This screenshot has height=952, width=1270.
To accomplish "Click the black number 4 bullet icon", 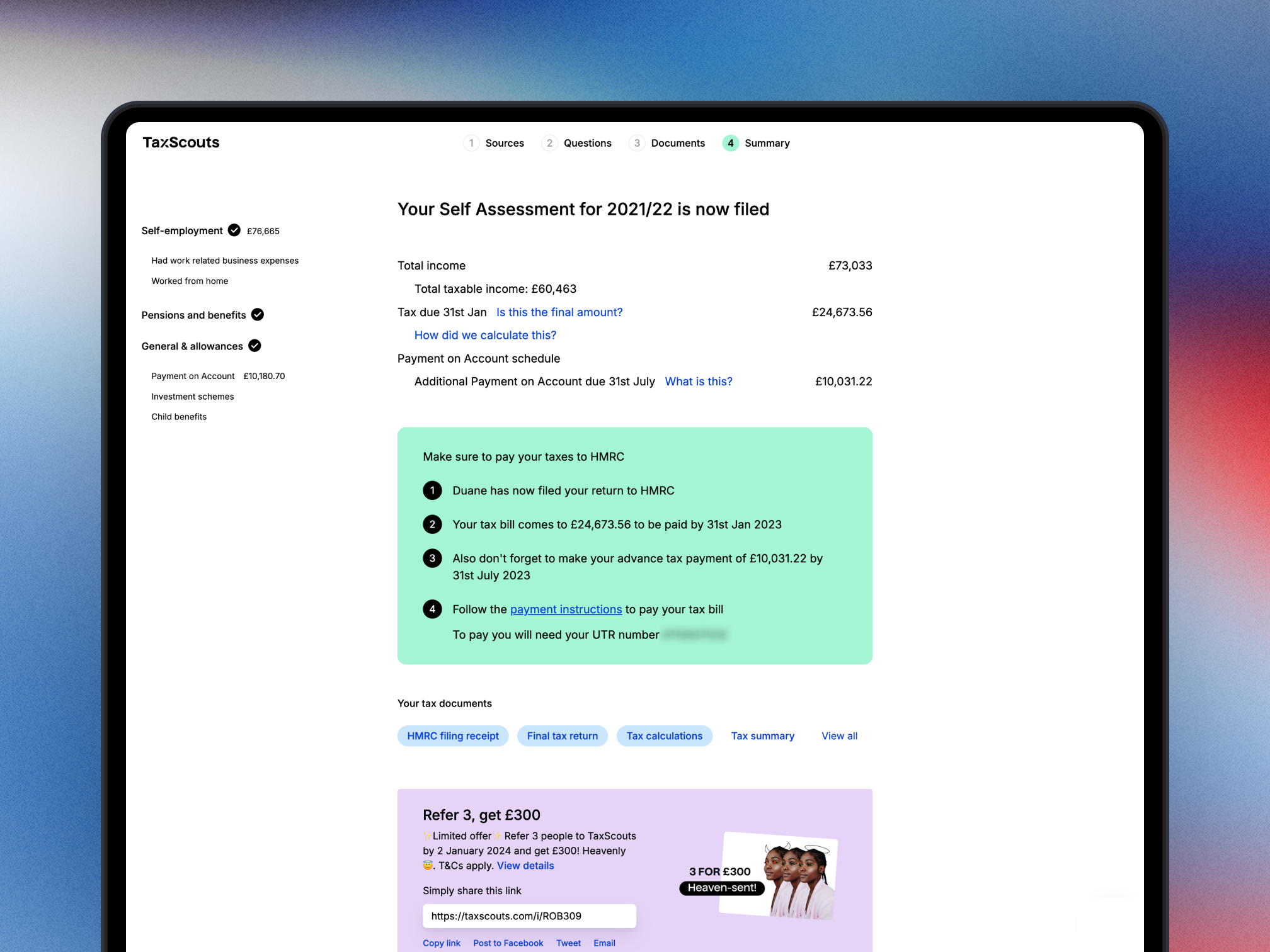I will tap(432, 609).
